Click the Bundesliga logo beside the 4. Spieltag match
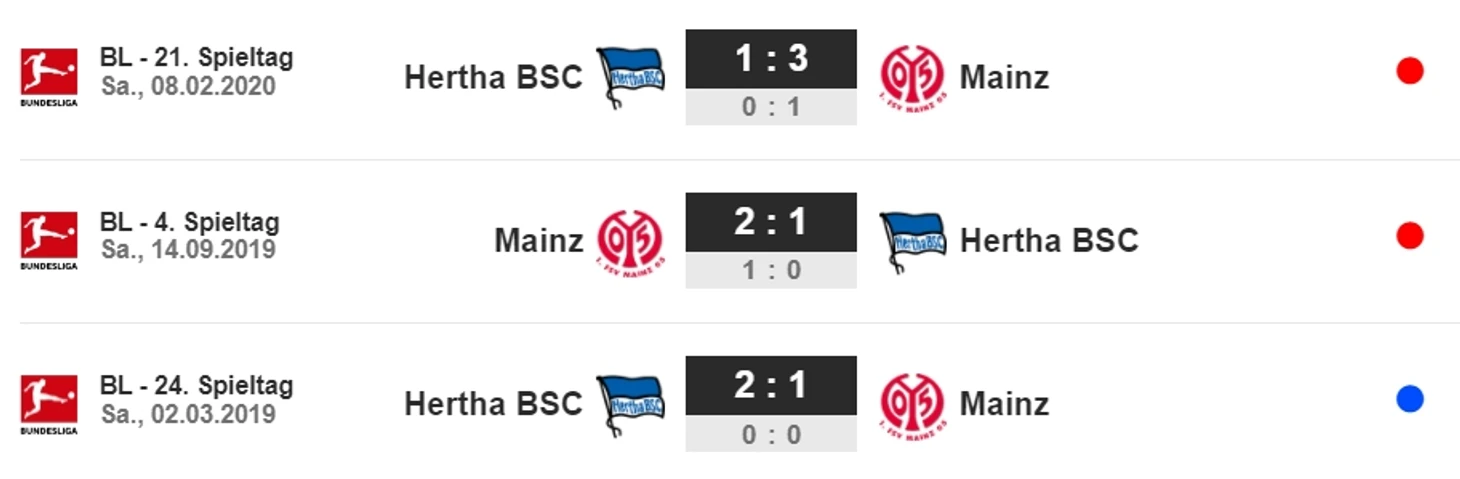1460x479 pixels. click(x=49, y=241)
